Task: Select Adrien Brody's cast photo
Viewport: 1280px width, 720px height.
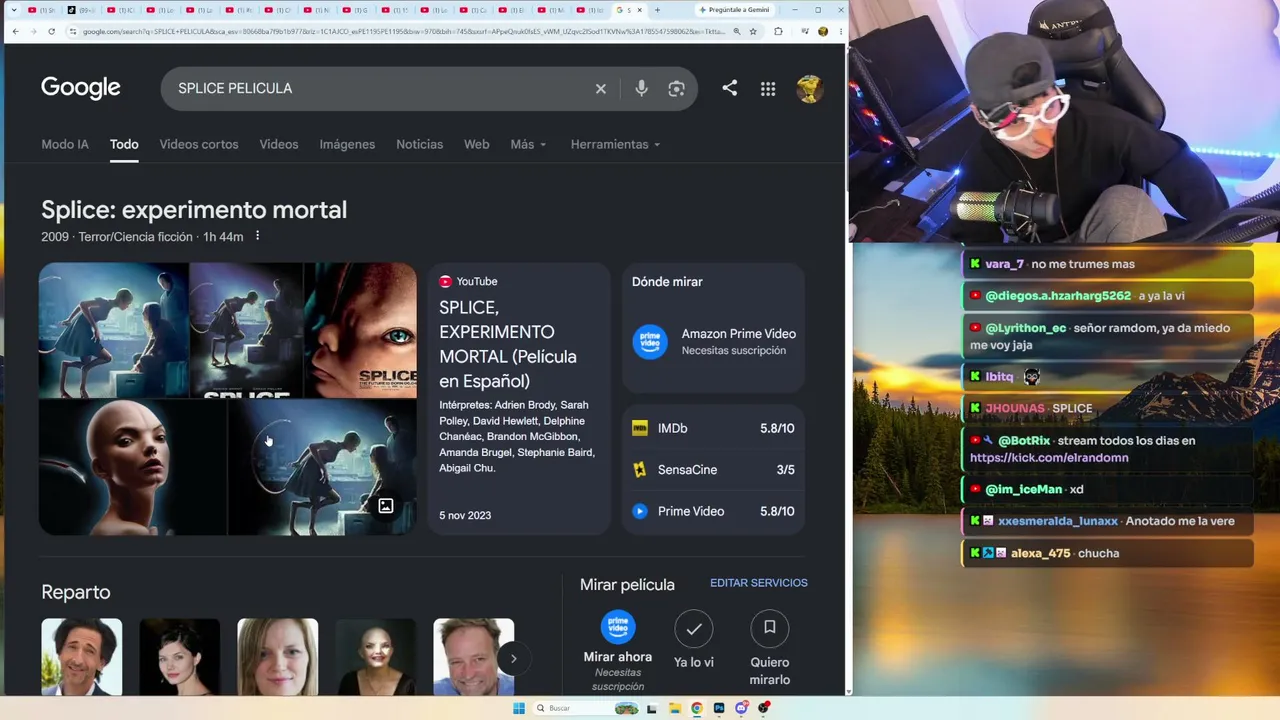Action: tap(82, 657)
